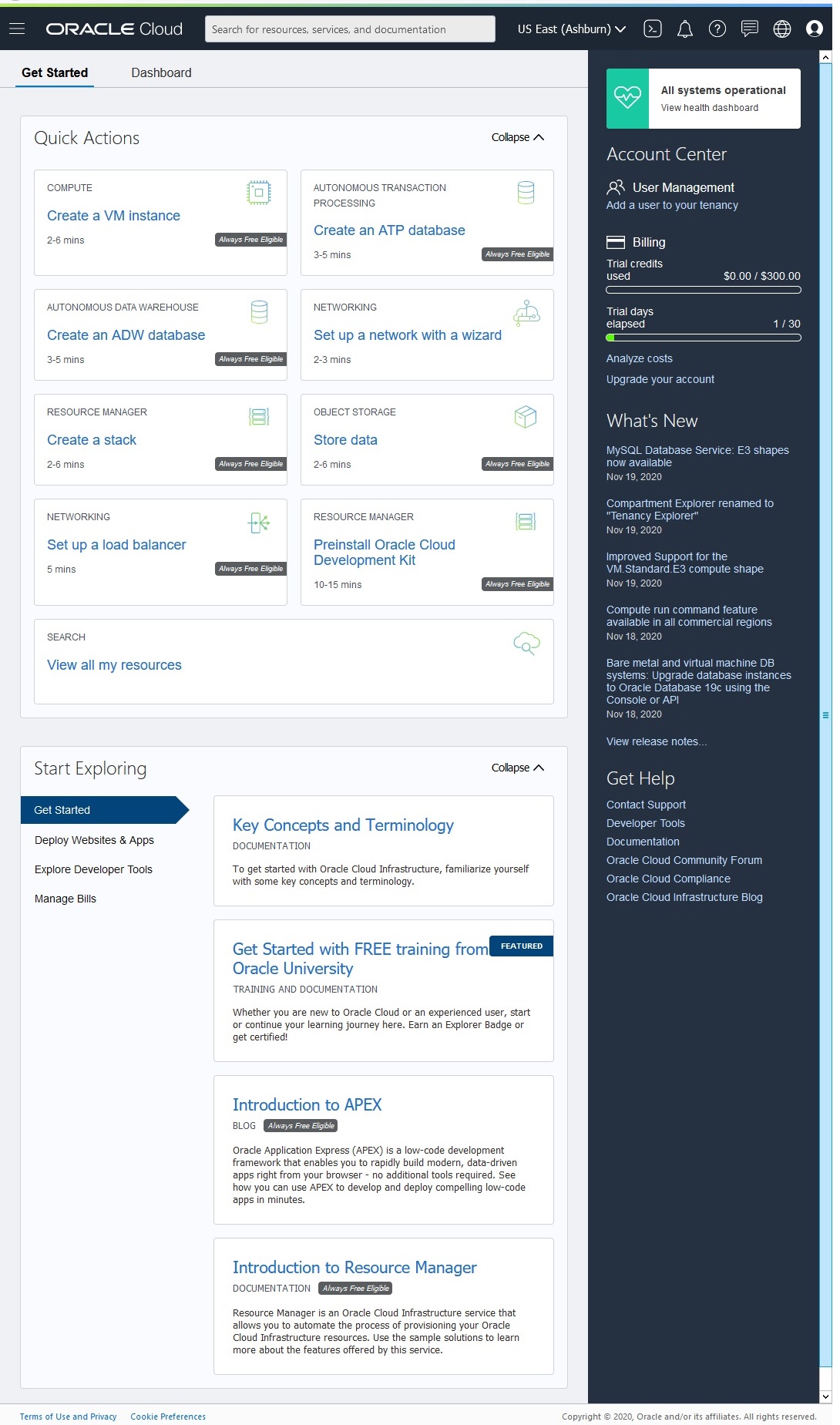Open the Store data link

[345, 440]
